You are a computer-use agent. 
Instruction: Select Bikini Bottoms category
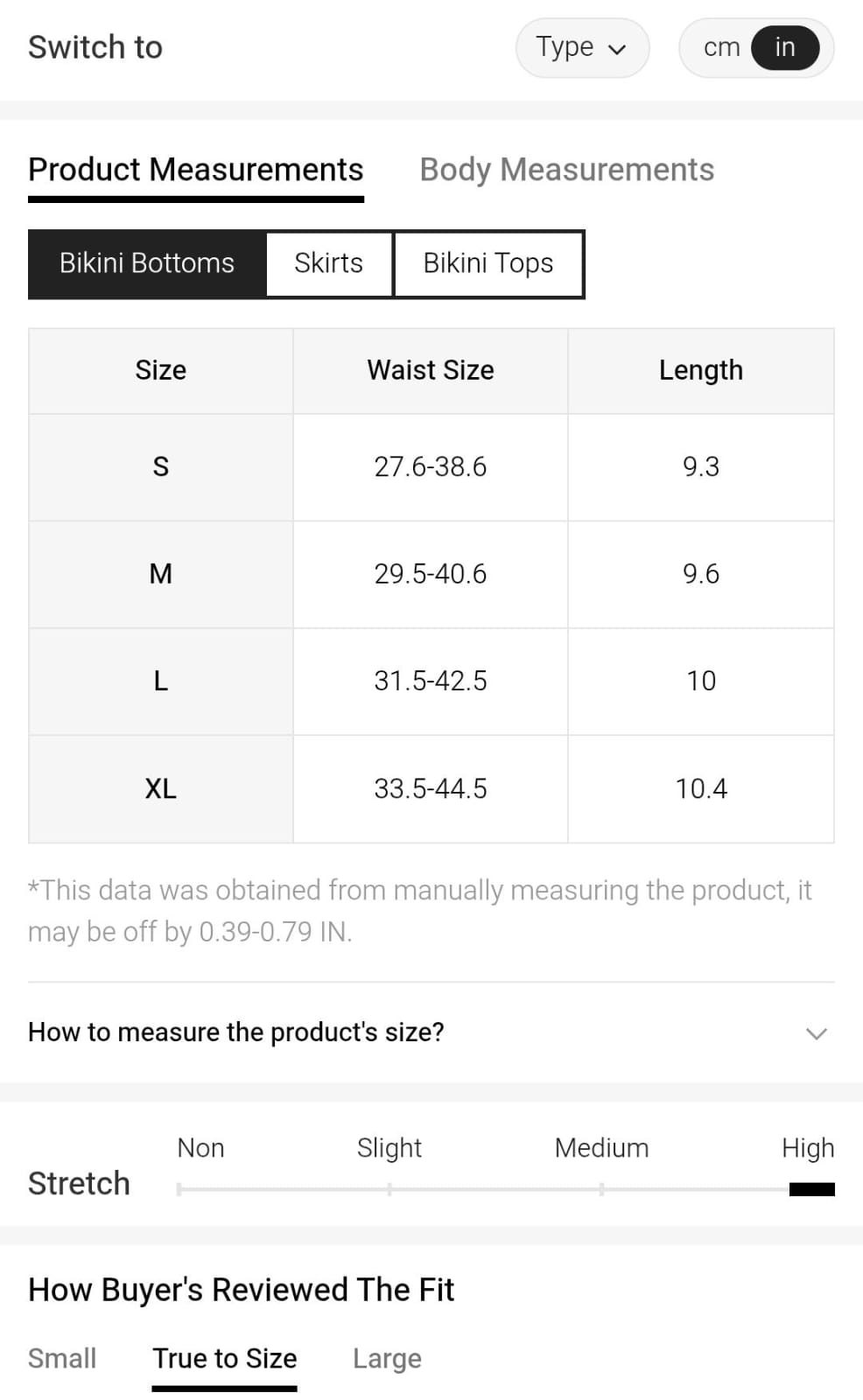[147, 263]
